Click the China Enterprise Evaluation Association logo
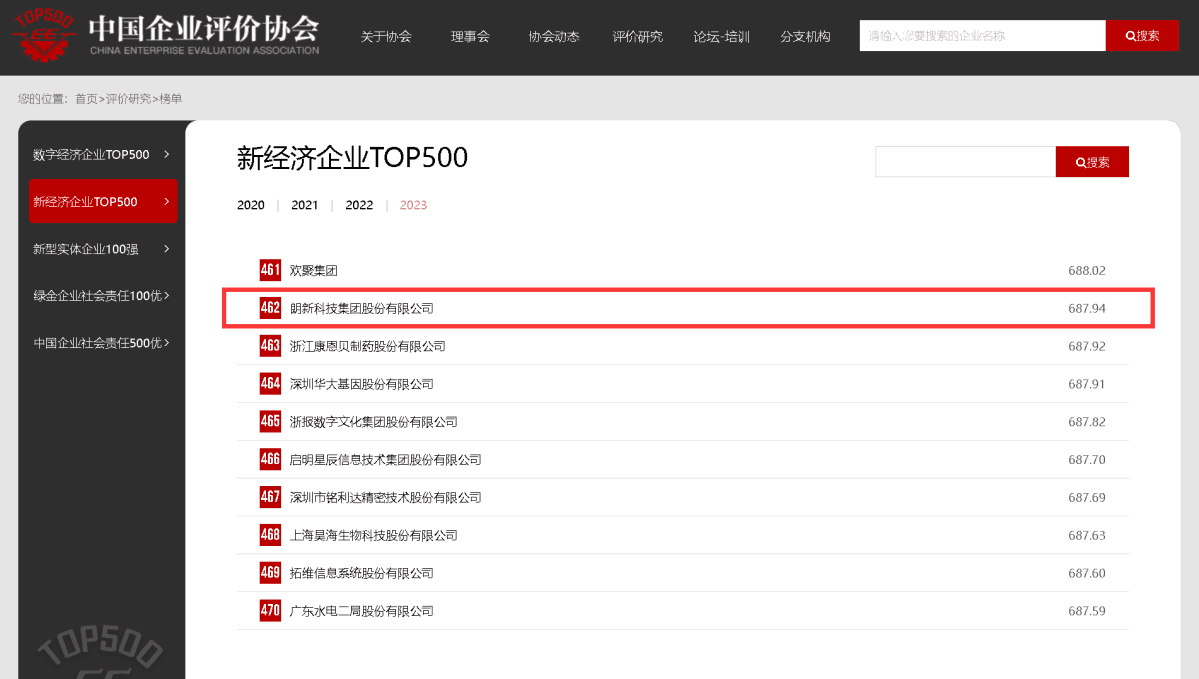The image size is (1199, 679). (x=167, y=34)
